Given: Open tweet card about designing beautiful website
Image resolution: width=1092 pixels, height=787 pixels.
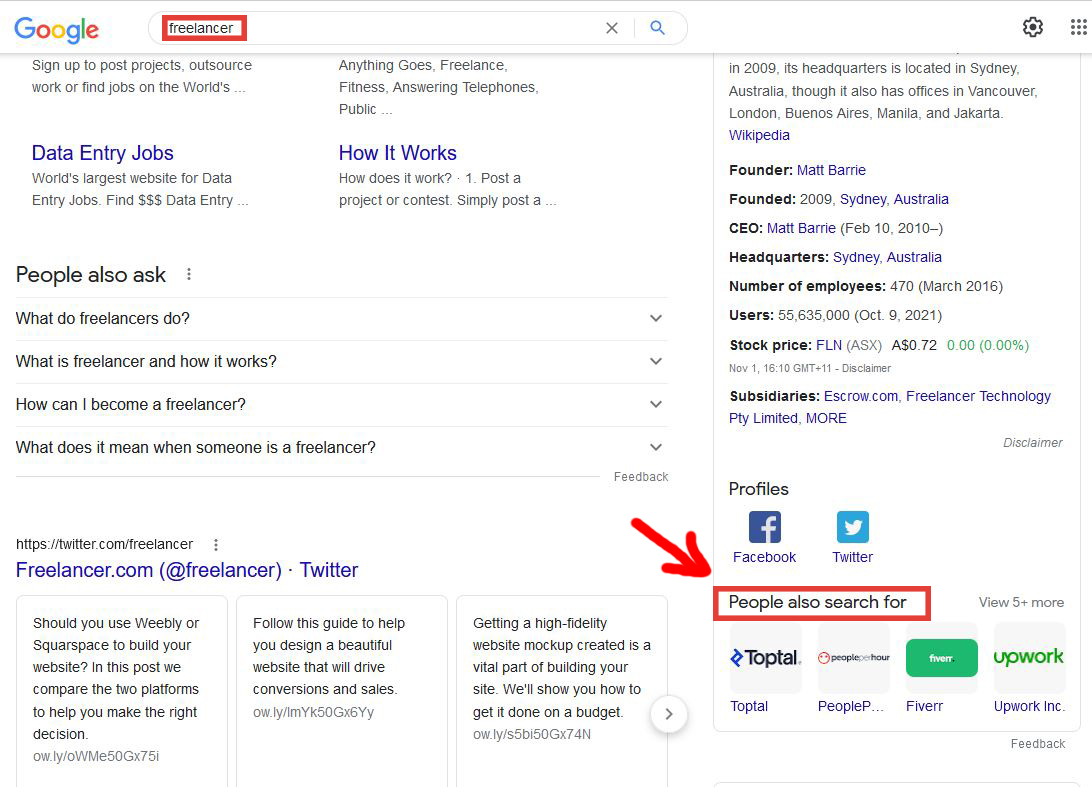Looking at the screenshot, I should tap(342, 691).
